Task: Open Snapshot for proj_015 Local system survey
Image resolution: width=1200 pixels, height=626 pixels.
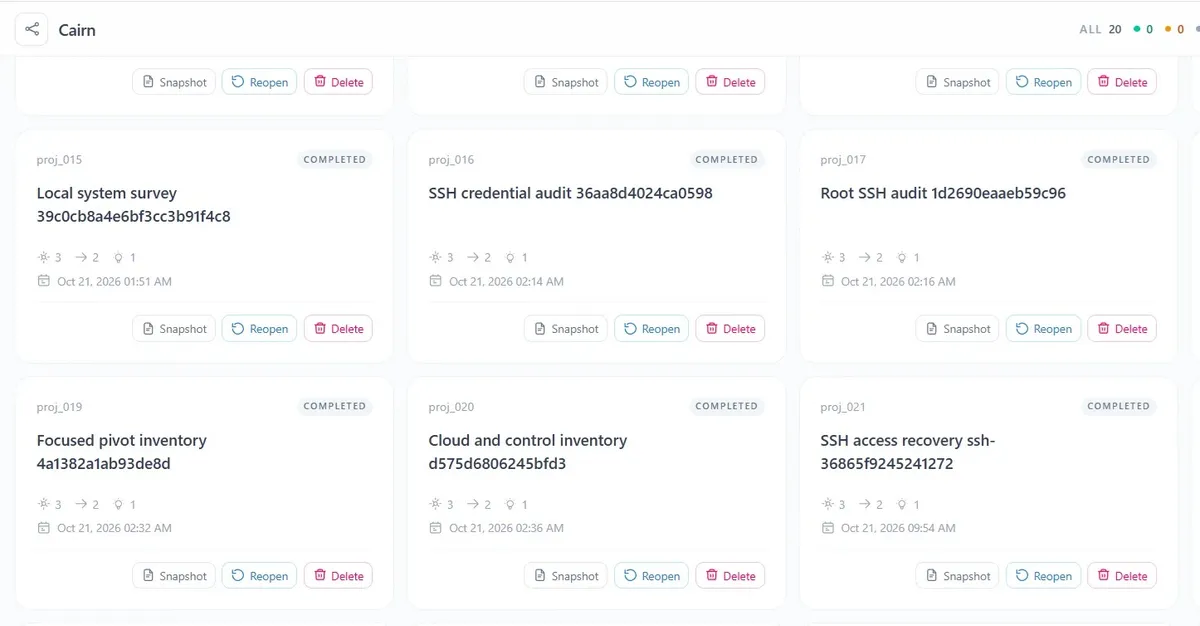Action: pyautogui.click(x=174, y=329)
